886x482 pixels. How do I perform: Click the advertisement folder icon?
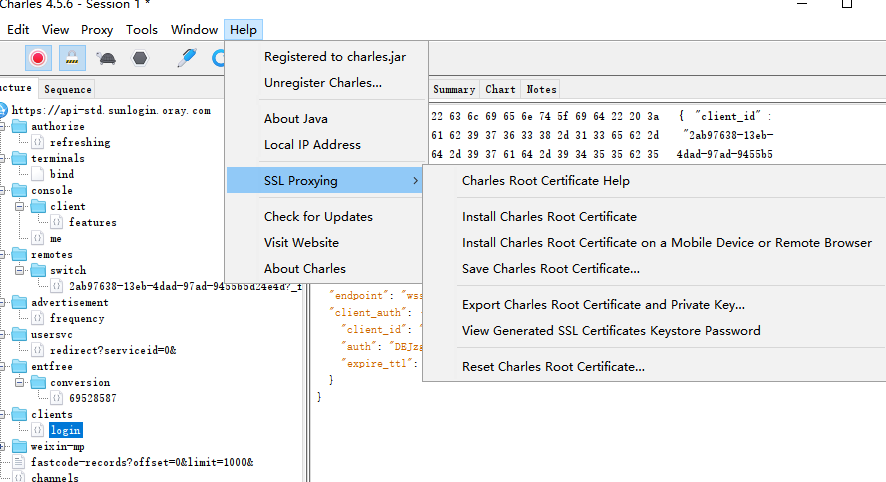pyautogui.click(x=19, y=302)
